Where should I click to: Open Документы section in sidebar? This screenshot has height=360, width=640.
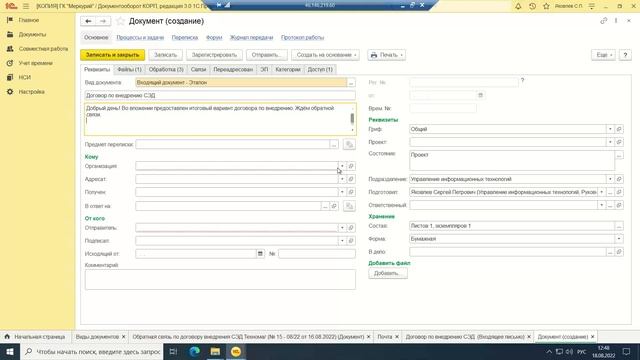tap(32, 34)
